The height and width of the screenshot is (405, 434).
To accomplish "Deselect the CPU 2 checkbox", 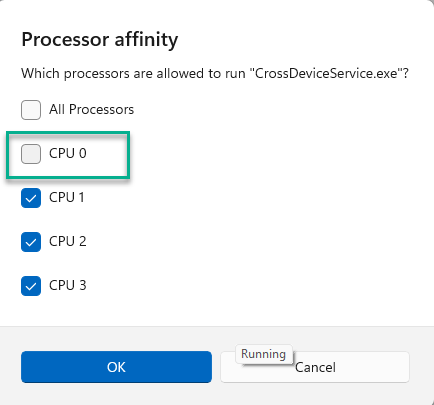I will [x=54, y=242].
